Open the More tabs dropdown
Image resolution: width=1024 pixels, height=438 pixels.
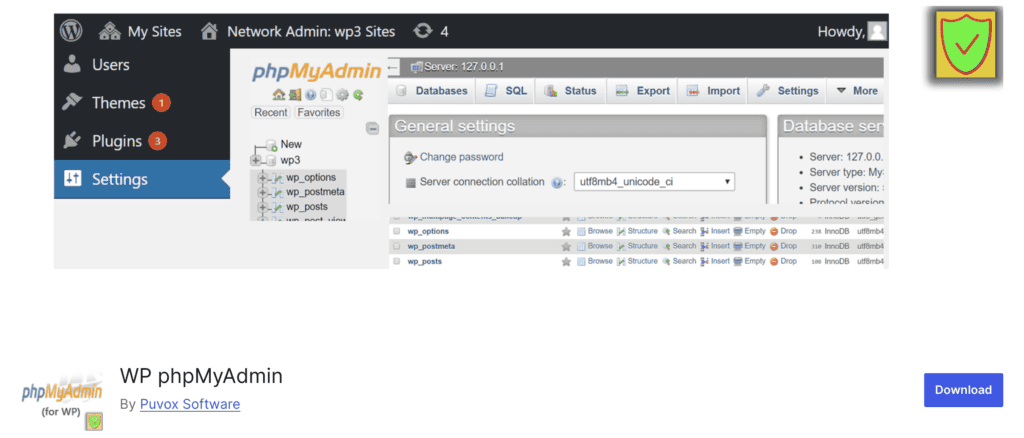(x=857, y=91)
